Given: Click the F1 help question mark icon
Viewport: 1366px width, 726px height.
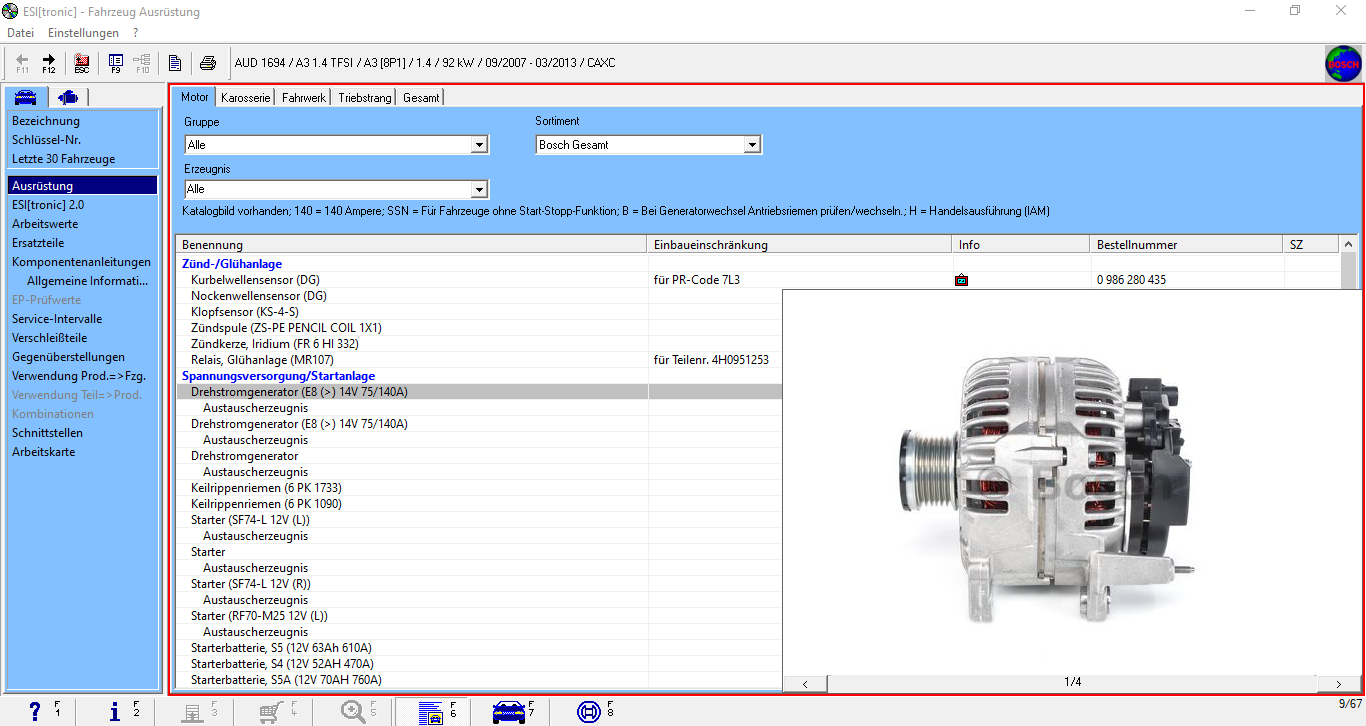Looking at the screenshot, I should coord(36,711).
